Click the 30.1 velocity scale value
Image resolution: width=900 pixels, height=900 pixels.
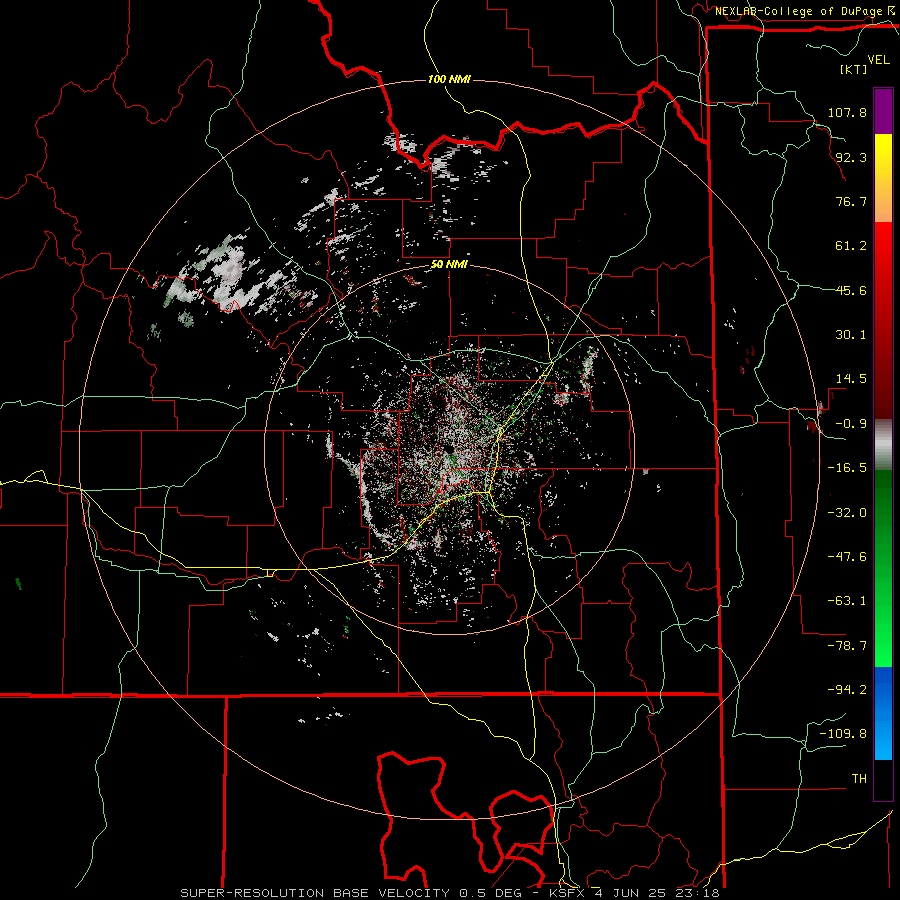[x=851, y=335]
